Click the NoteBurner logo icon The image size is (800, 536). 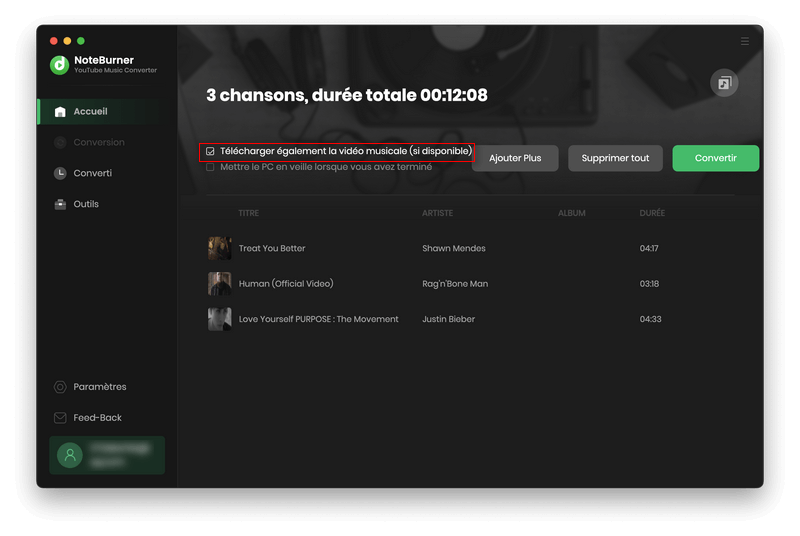pos(59,65)
